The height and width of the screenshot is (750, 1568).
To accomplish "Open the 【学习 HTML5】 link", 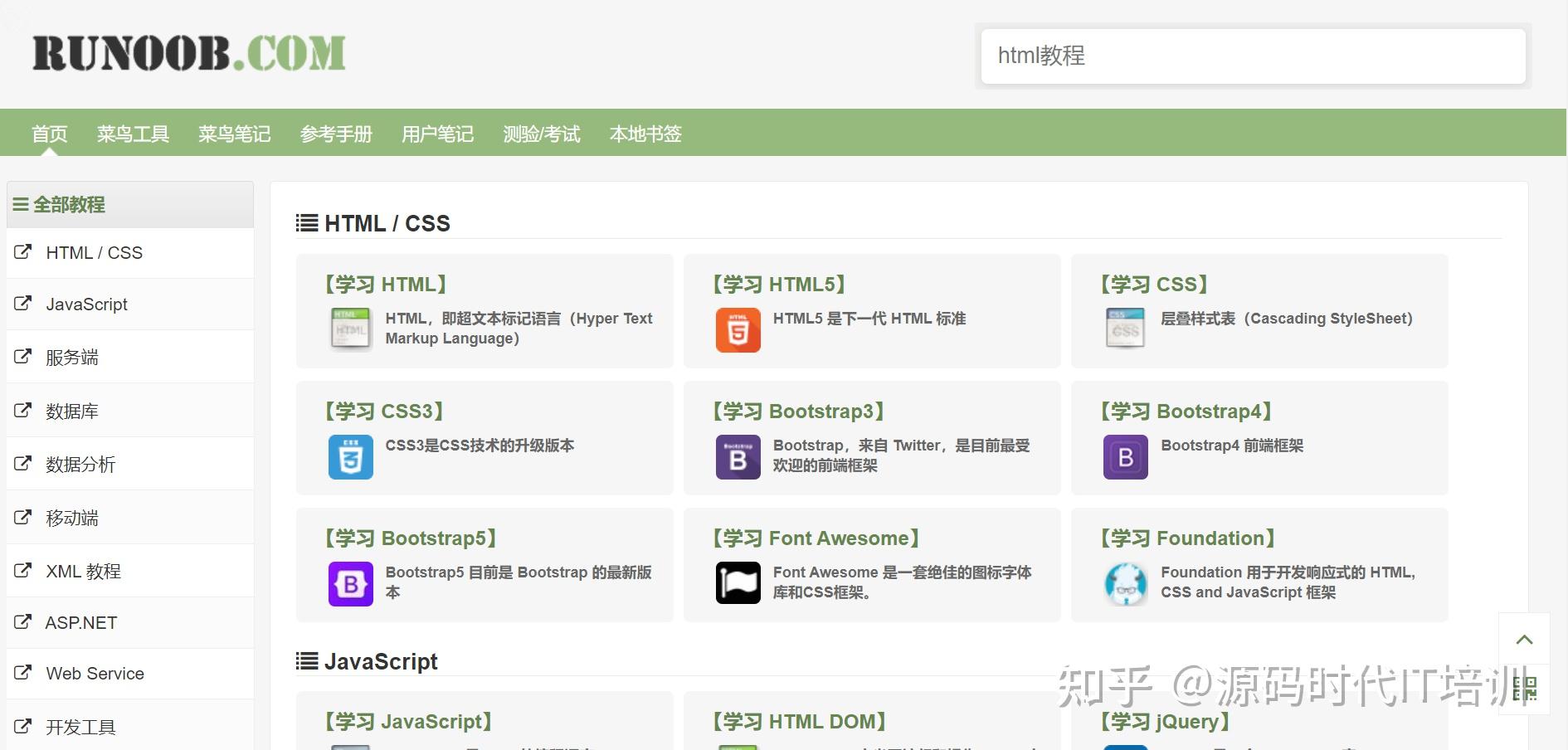I will [779, 285].
